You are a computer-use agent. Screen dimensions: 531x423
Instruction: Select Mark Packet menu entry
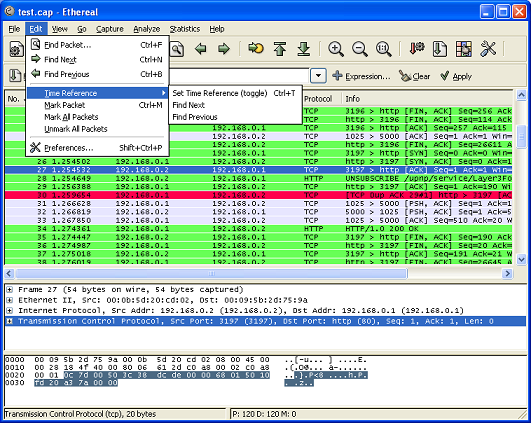[x=98, y=105]
